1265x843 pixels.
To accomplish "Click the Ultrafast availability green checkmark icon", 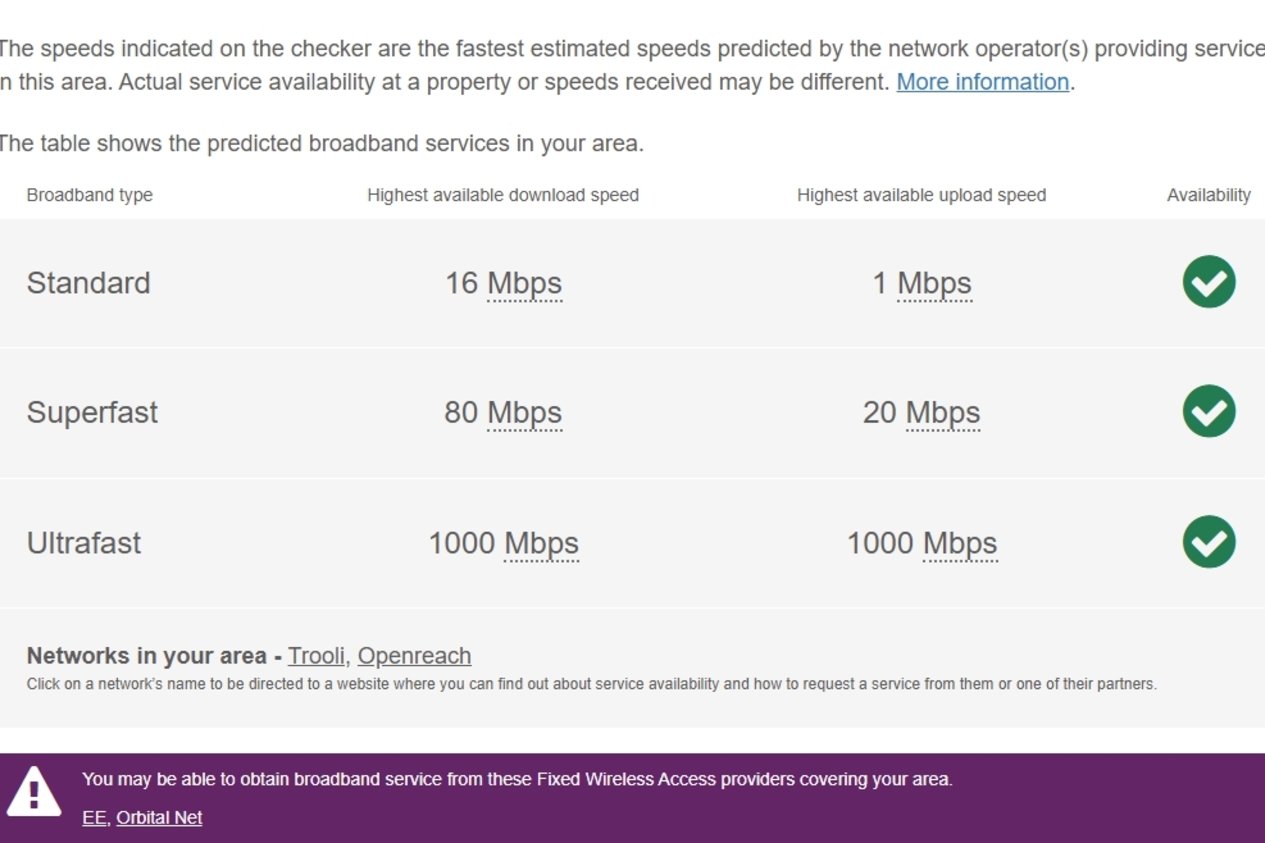I will coord(1209,542).
